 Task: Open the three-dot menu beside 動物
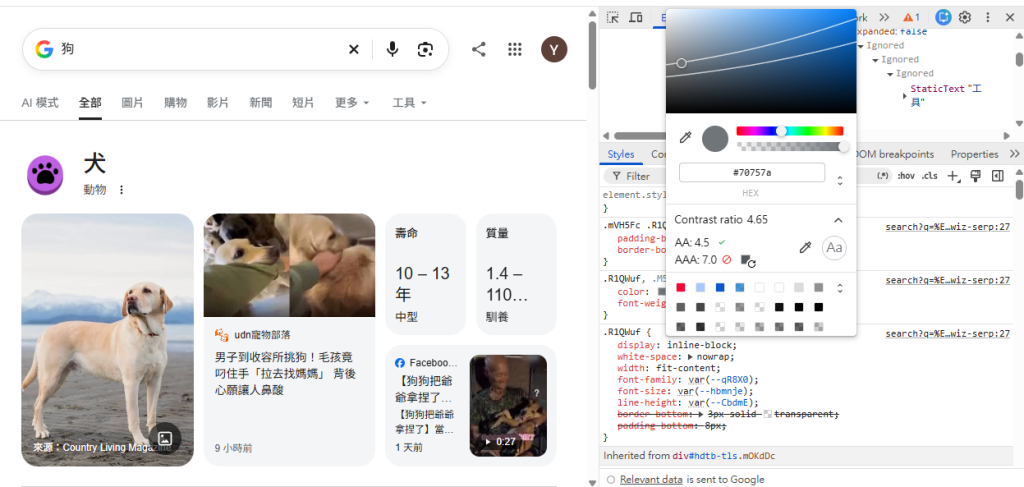coord(121,190)
